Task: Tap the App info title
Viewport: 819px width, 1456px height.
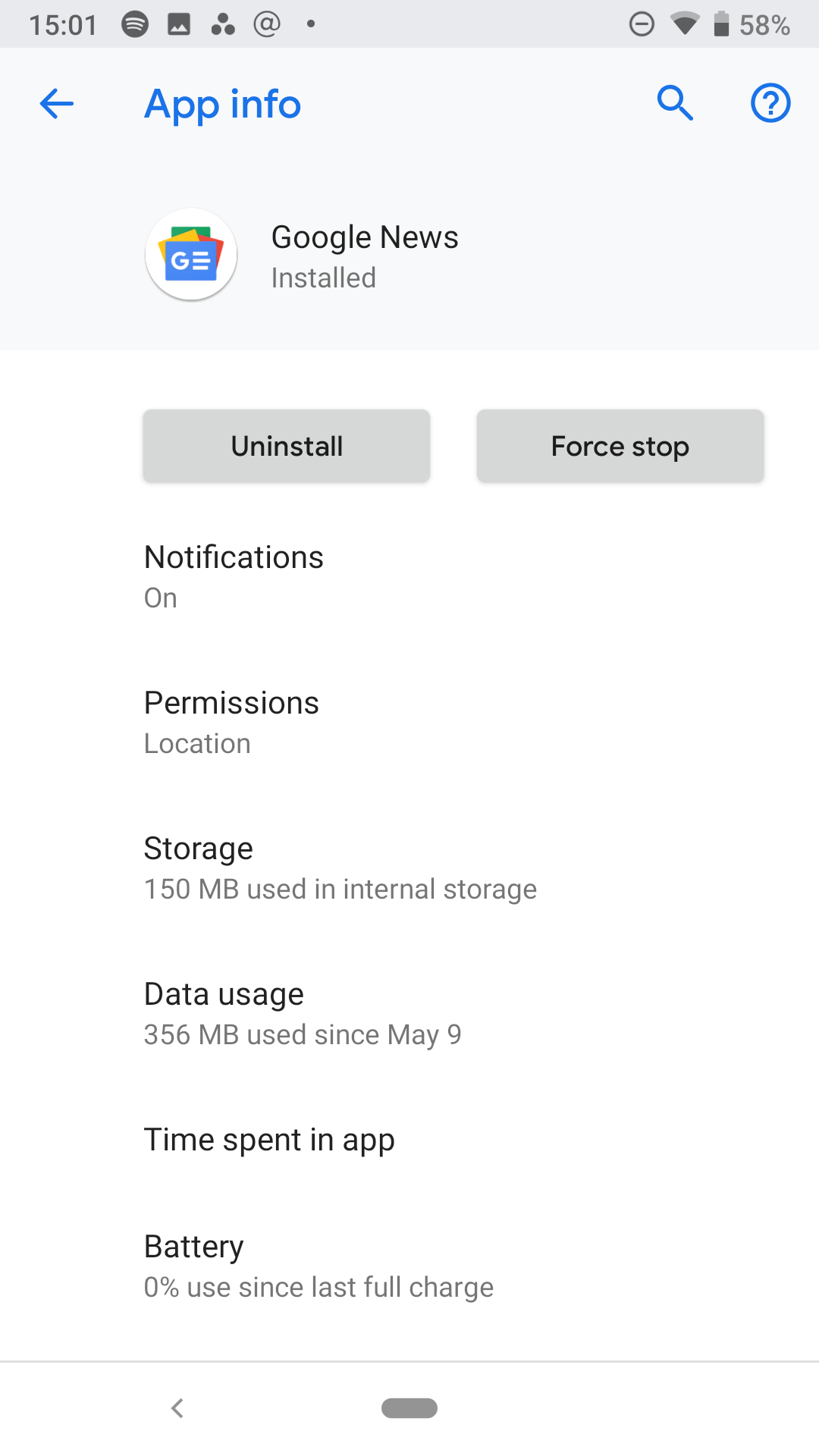Action: (223, 104)
